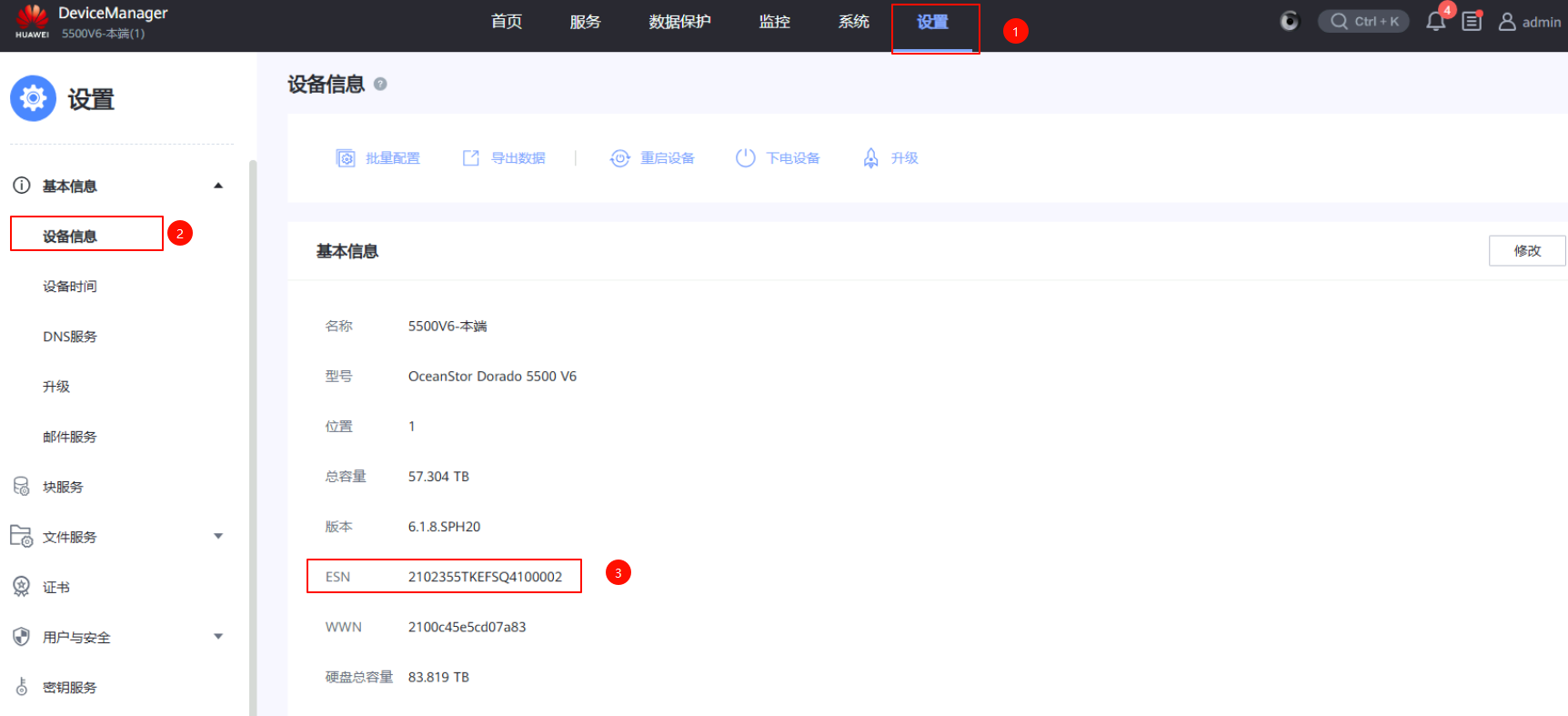1568x716 pixels.
Task: Open the 数据保护 top menu
Action: point(679,22)
